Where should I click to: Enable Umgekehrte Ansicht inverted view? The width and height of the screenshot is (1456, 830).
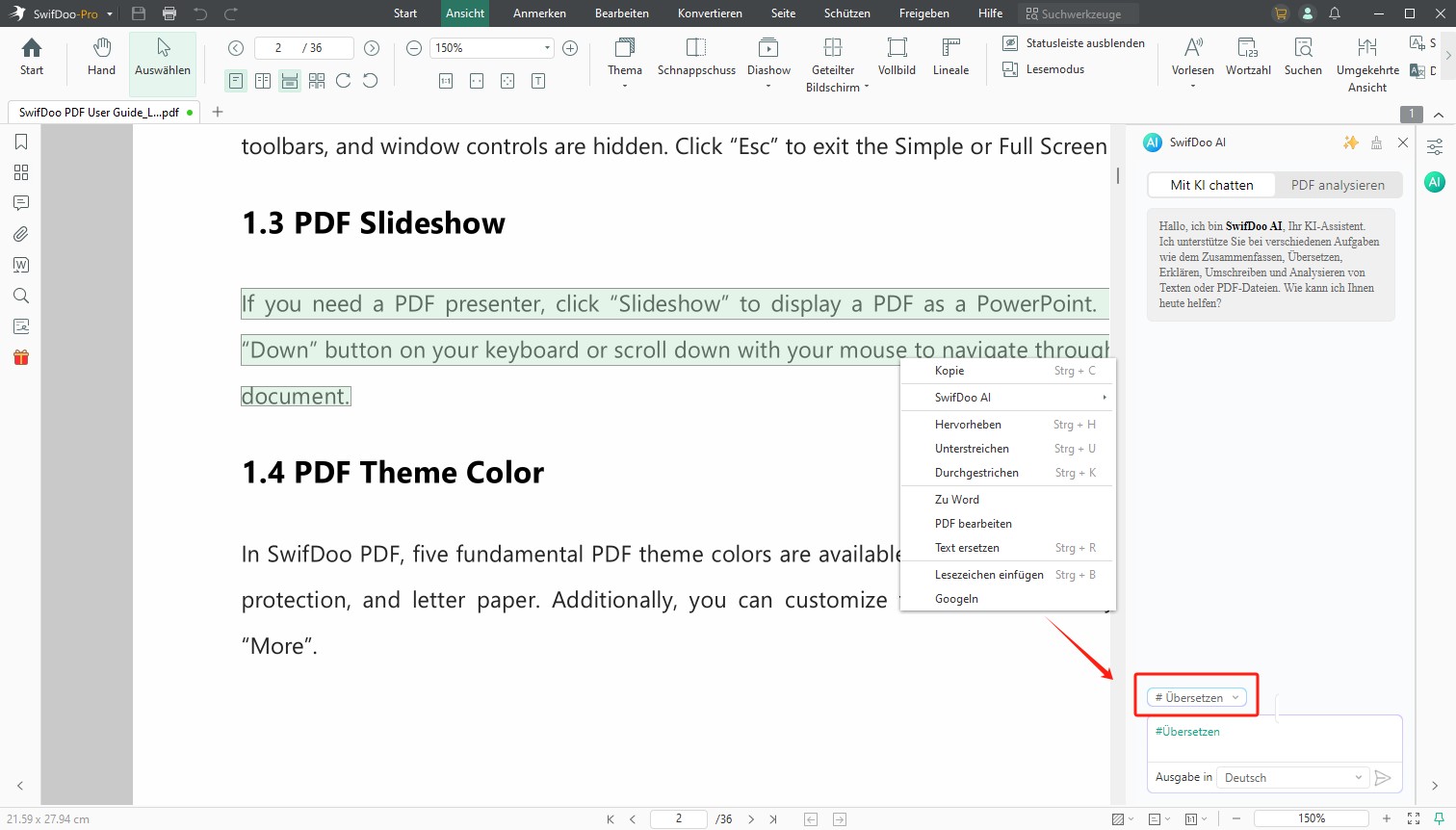(x=1367, y=65)
